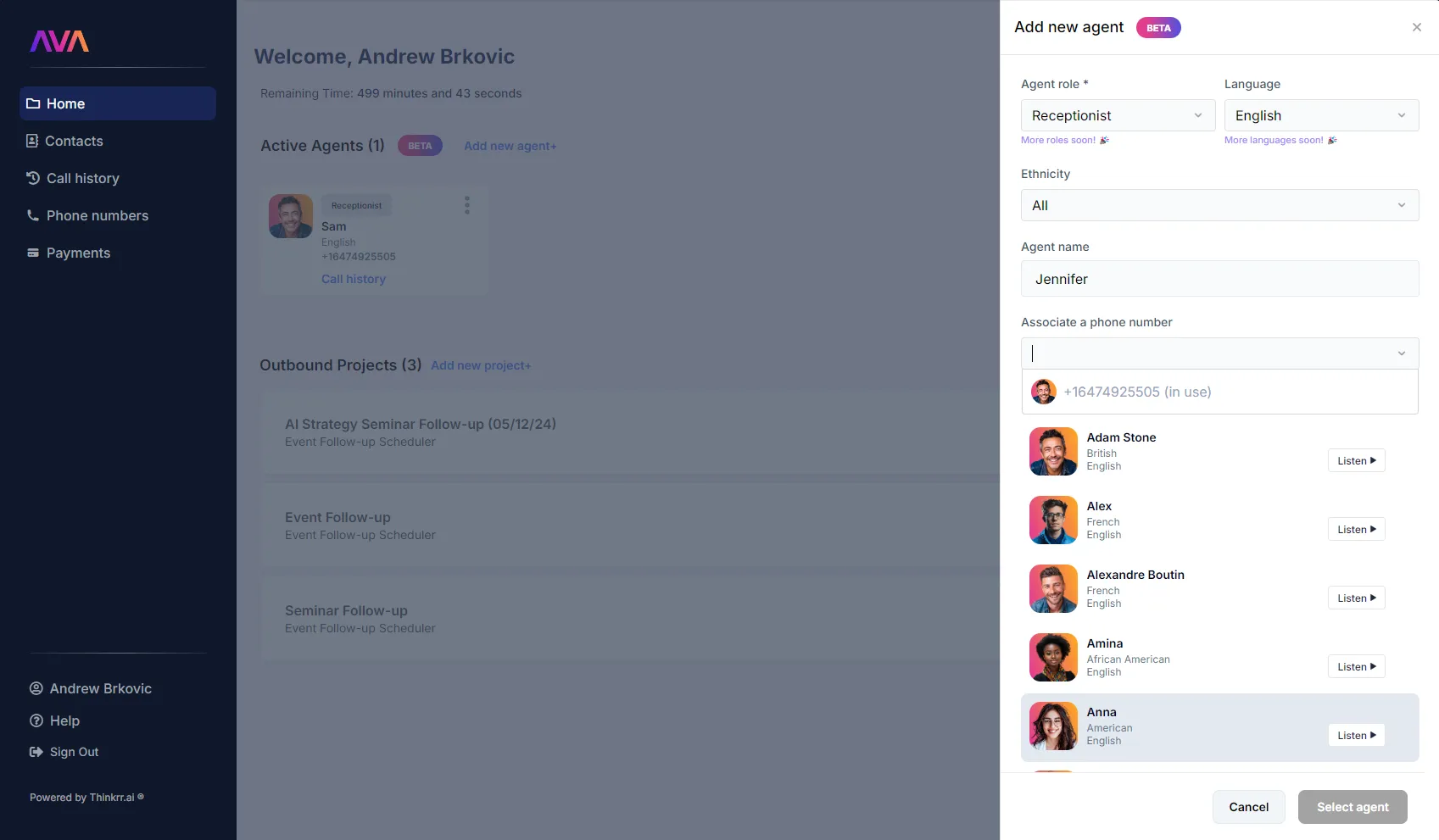Select Anna's avatar photo
Image resolution: width=1439 pixels, height=840 pixels.
click(x=1053, y=726)
